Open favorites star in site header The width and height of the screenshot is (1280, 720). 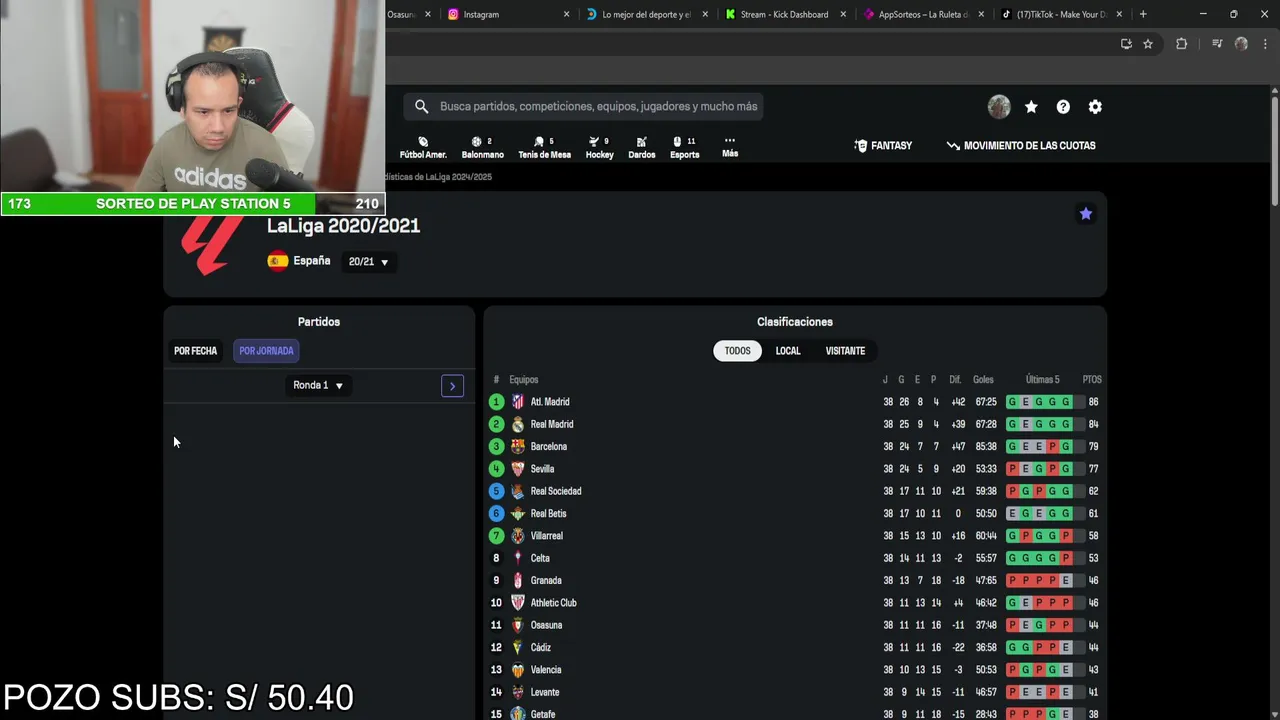(1031, 107)
